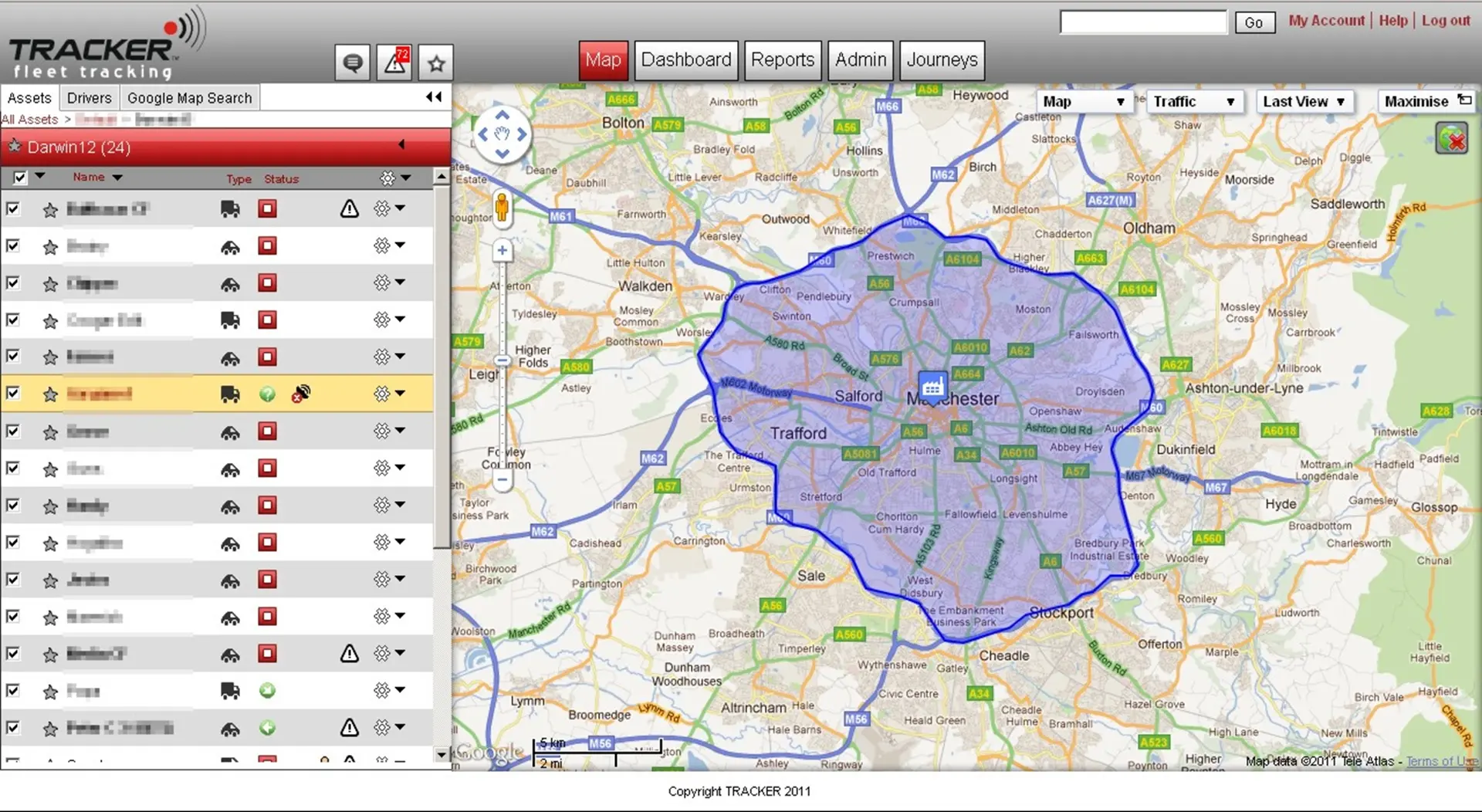The height and width of the screenshot is (812, 1482).
Task: Untick checkbox of truck row with warning triangle
Action: click(13, 208)
